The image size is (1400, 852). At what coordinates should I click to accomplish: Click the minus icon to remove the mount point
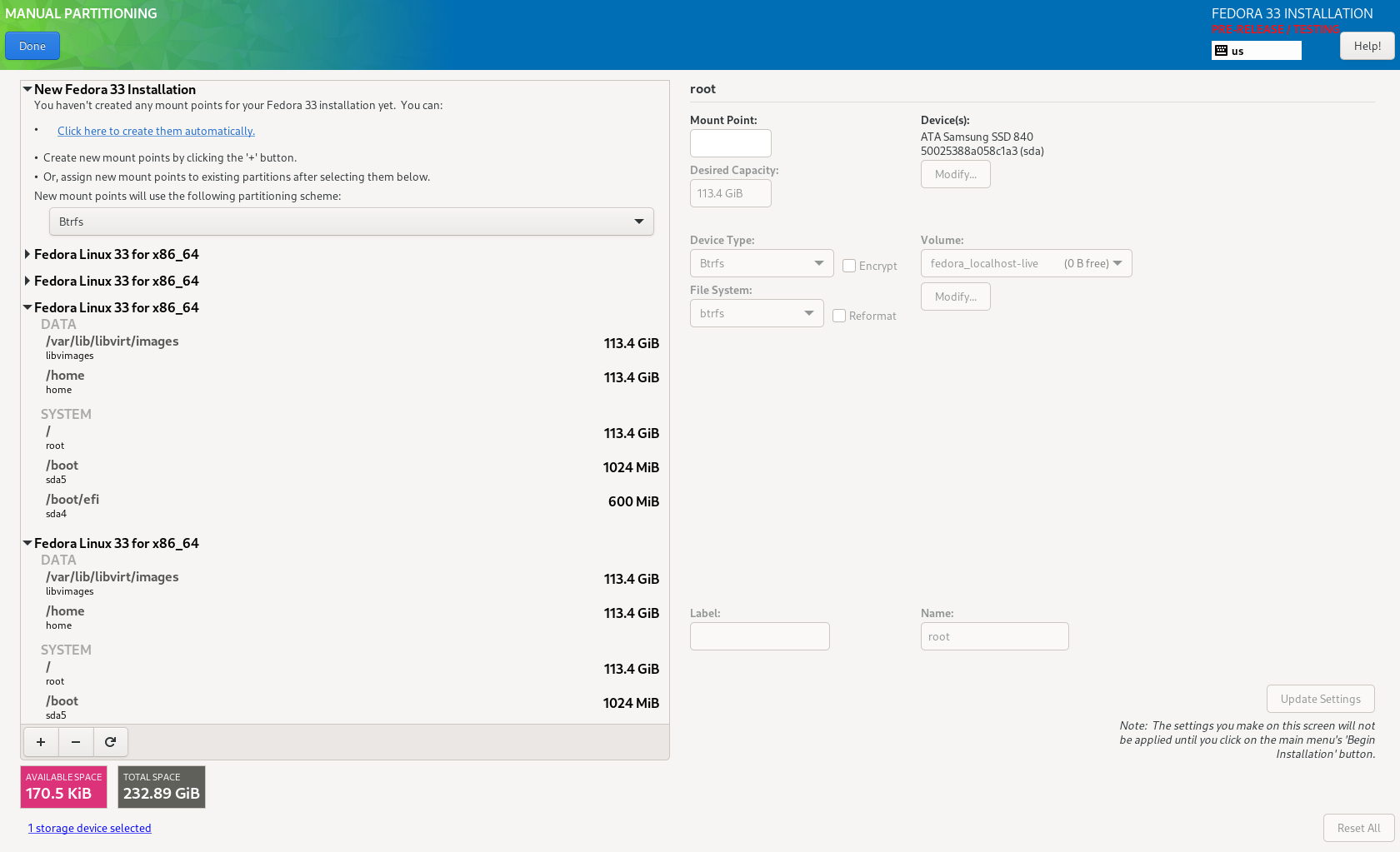coord(76,741)
